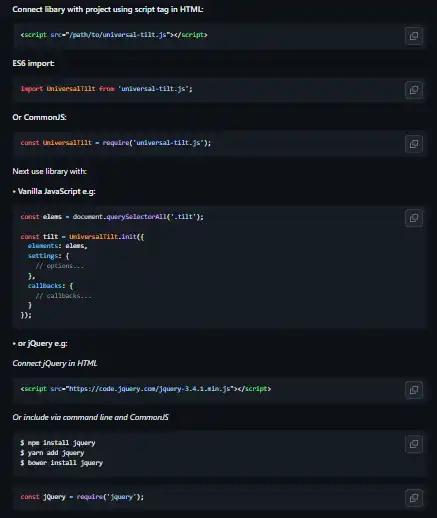
Task: Click the 'callbacks: {' code line
Action: pos(50,286)
